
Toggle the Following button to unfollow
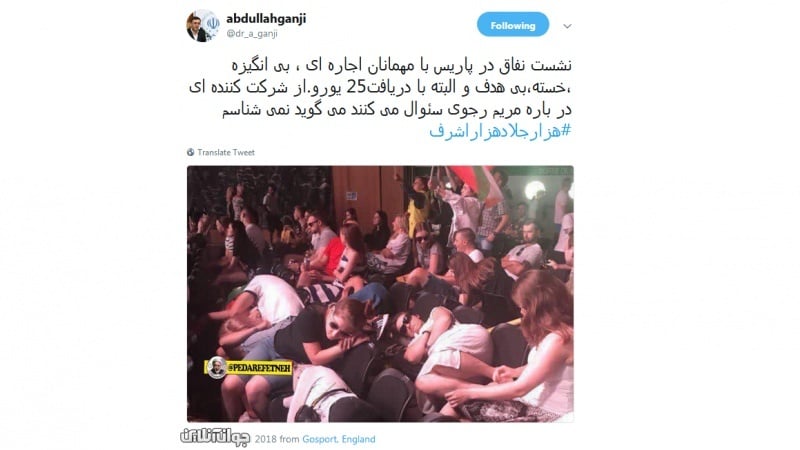pyautogui.click(x=513, y=25)
